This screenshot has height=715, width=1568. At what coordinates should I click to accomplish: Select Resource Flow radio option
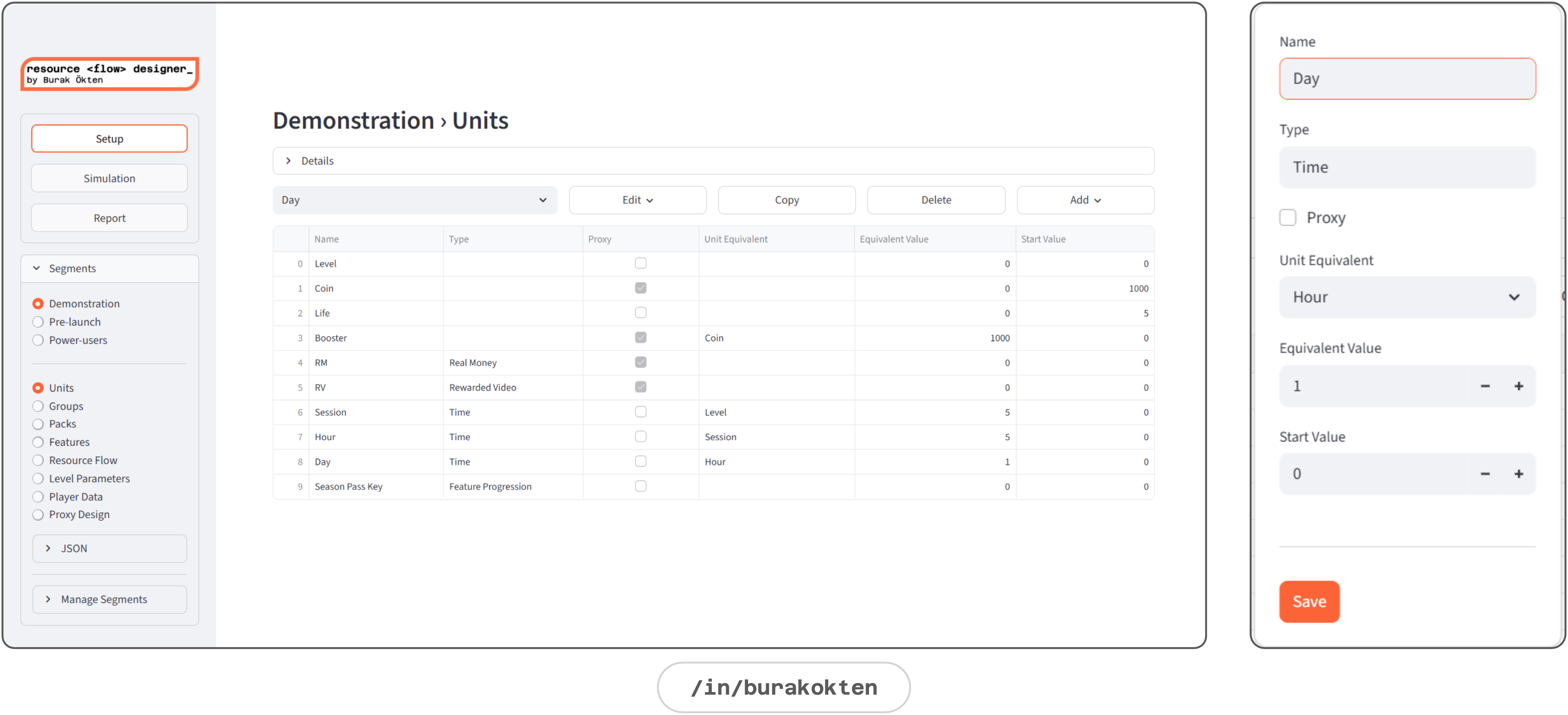click(x=38, y=460)
